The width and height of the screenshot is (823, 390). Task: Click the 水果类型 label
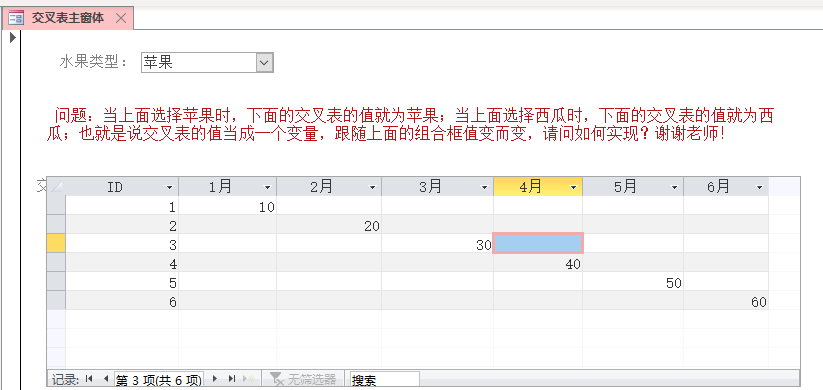point(94,63)
